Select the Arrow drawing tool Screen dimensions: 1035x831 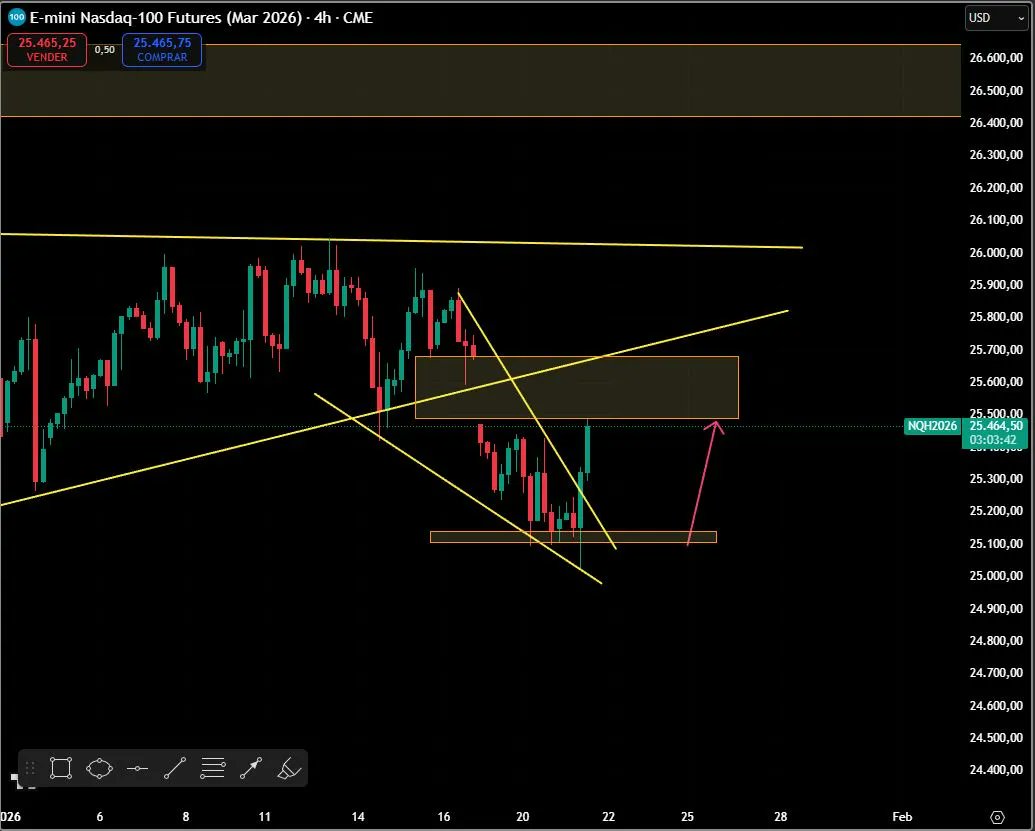(250, 768)
